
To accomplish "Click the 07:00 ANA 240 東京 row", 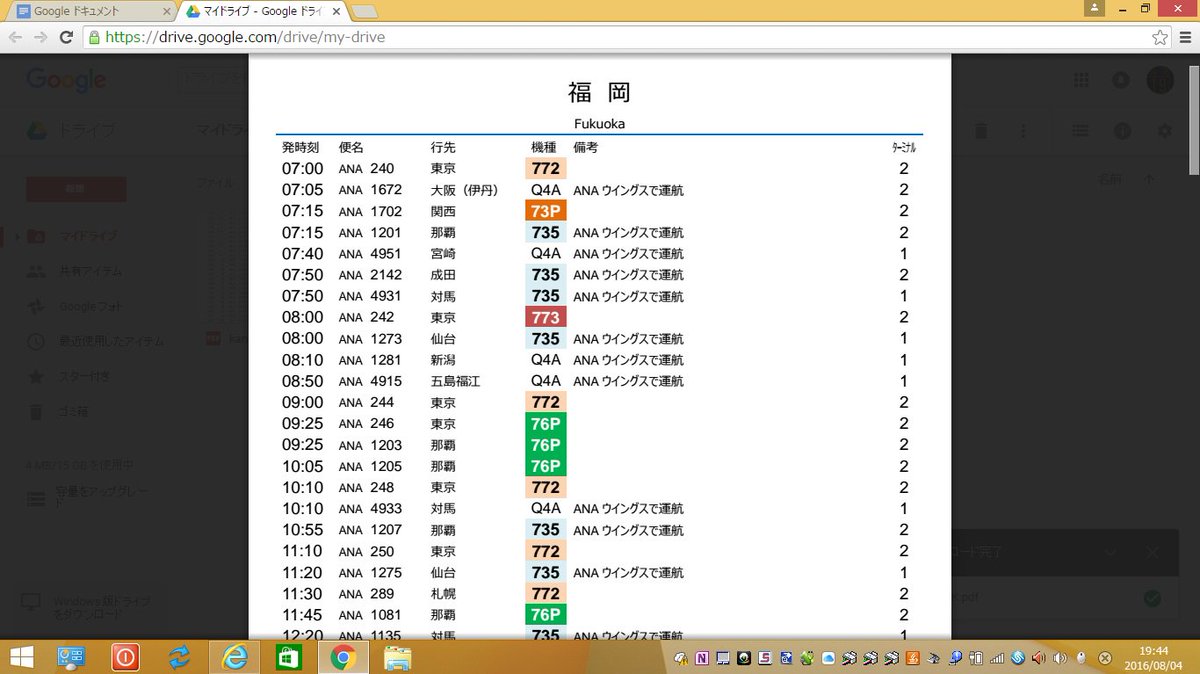I will pos(598,169).
